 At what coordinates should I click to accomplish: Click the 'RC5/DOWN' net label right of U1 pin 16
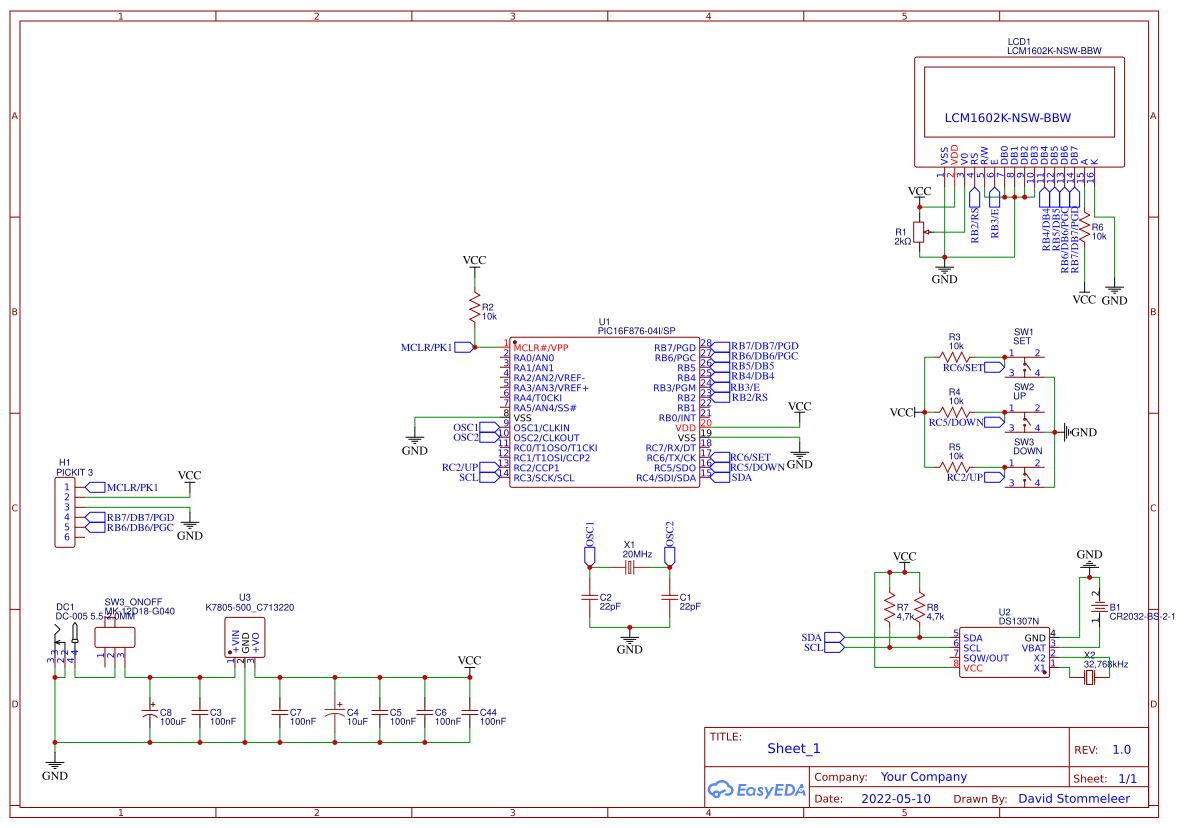[x=757, y=467]
